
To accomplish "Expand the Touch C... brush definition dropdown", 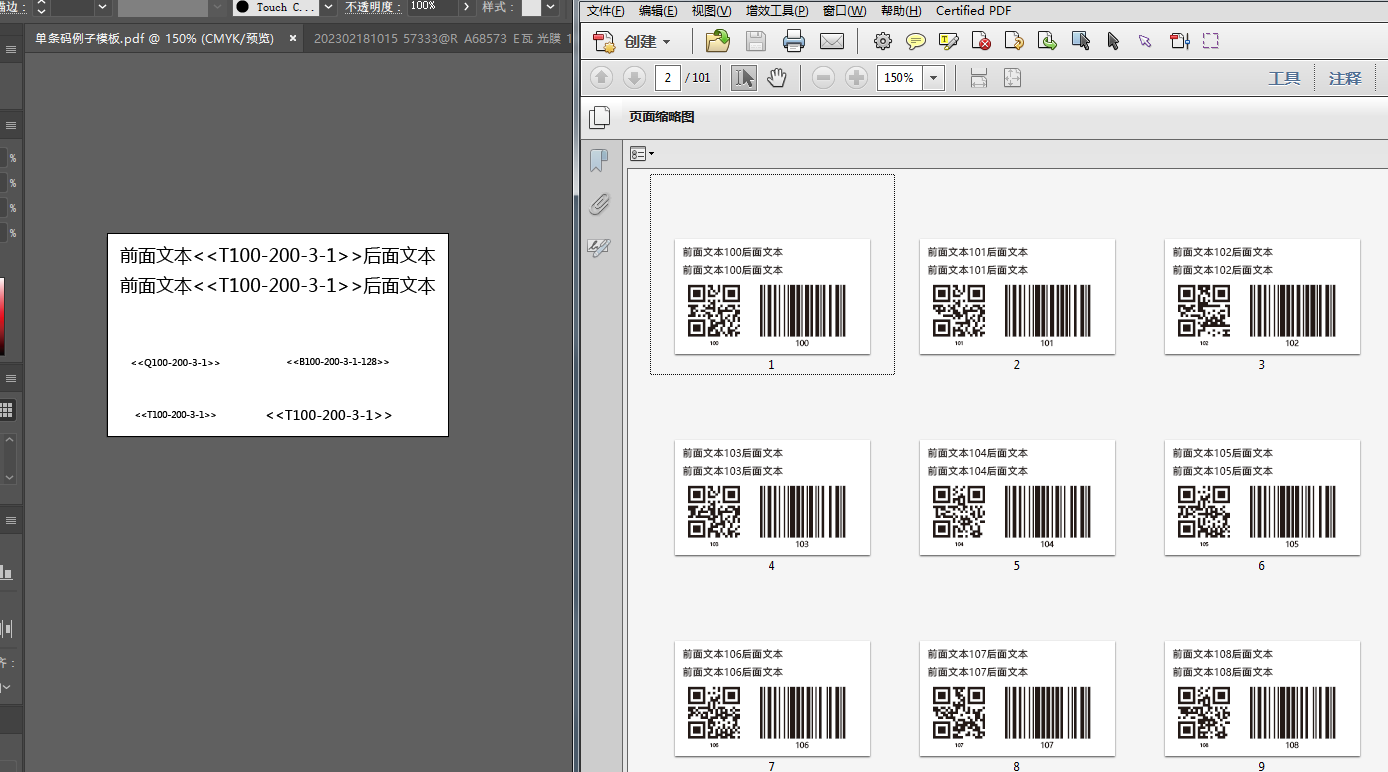I will pyautogui.click(x=328, y=7).
